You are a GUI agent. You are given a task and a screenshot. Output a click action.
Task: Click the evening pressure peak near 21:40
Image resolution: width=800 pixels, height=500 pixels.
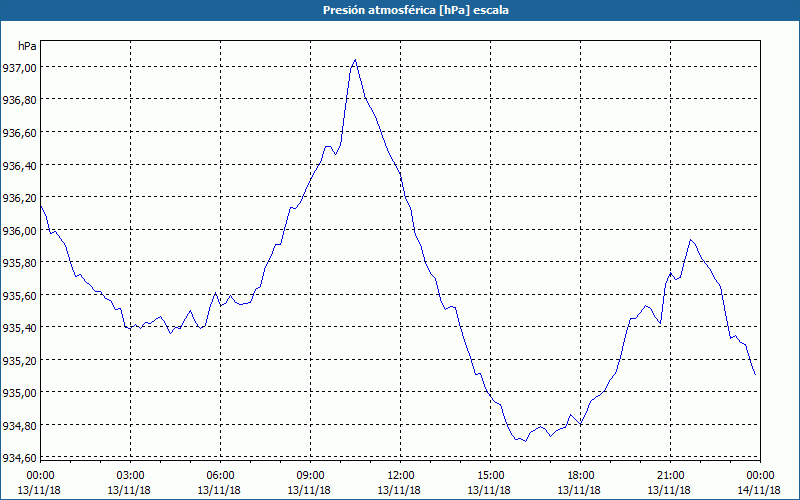click(x=690, y=240)
